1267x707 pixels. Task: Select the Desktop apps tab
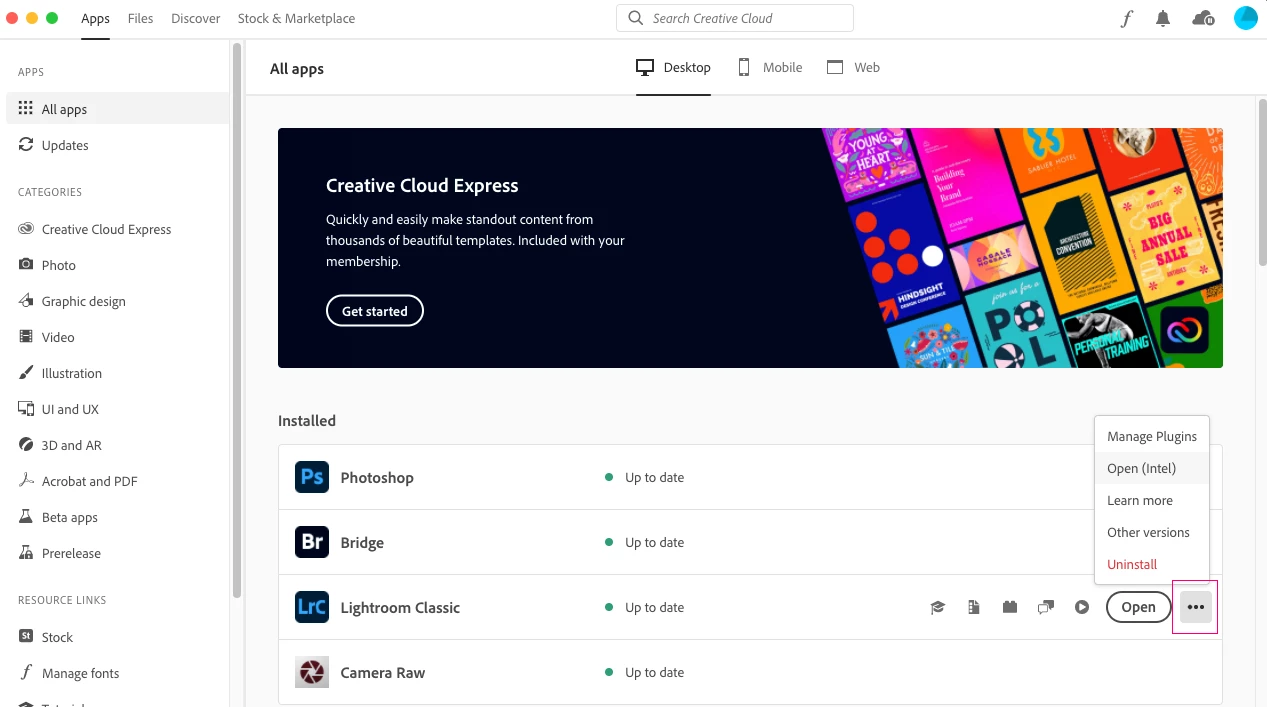point(673,67)
